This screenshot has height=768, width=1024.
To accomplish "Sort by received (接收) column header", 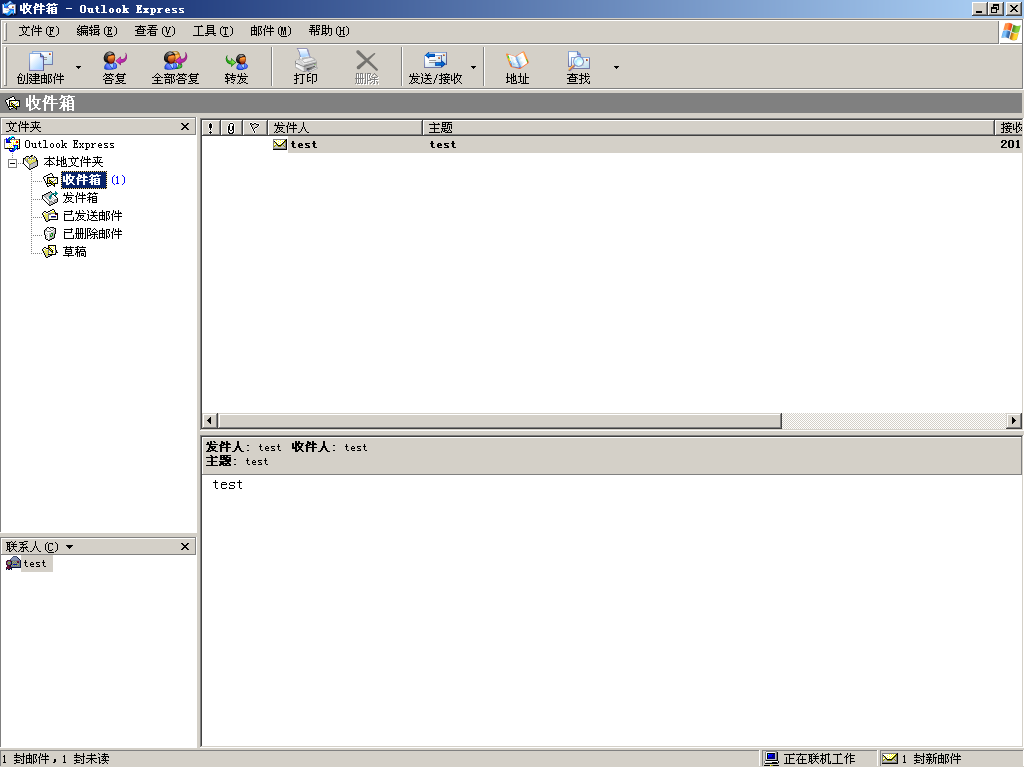I will pos(1009,128).
